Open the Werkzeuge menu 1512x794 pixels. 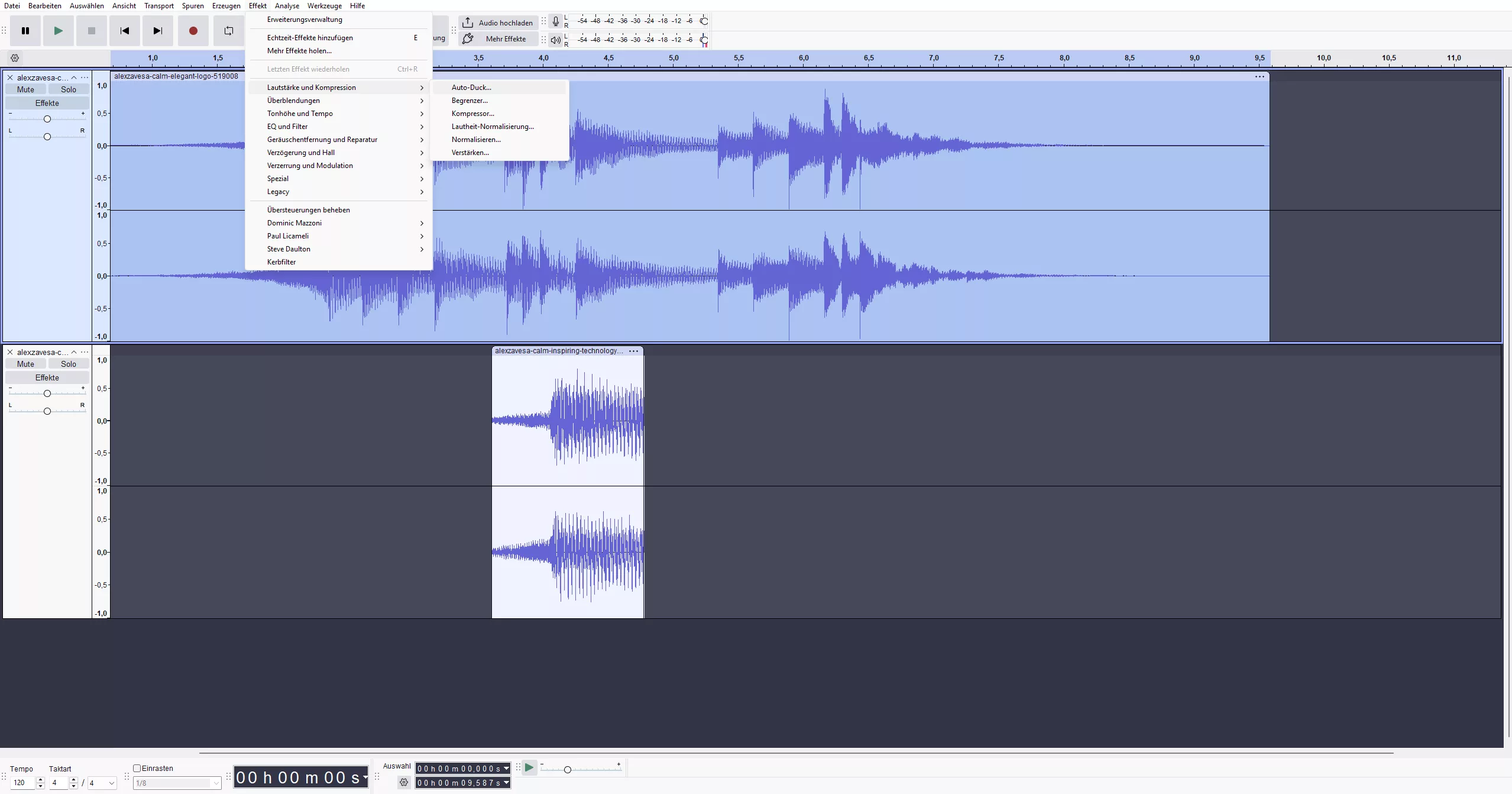[324, 6]
